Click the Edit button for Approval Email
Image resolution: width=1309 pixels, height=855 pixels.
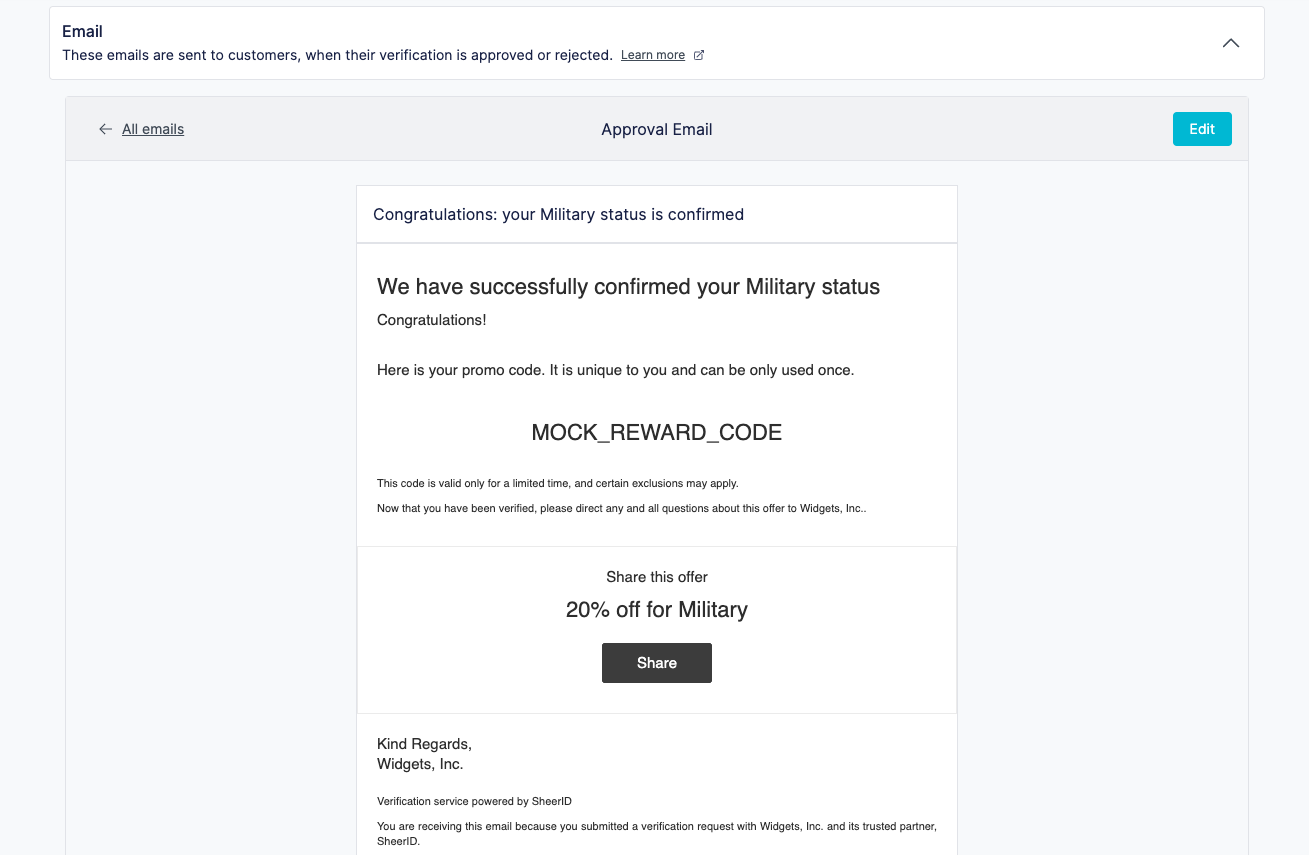[x=1202, y=129]
